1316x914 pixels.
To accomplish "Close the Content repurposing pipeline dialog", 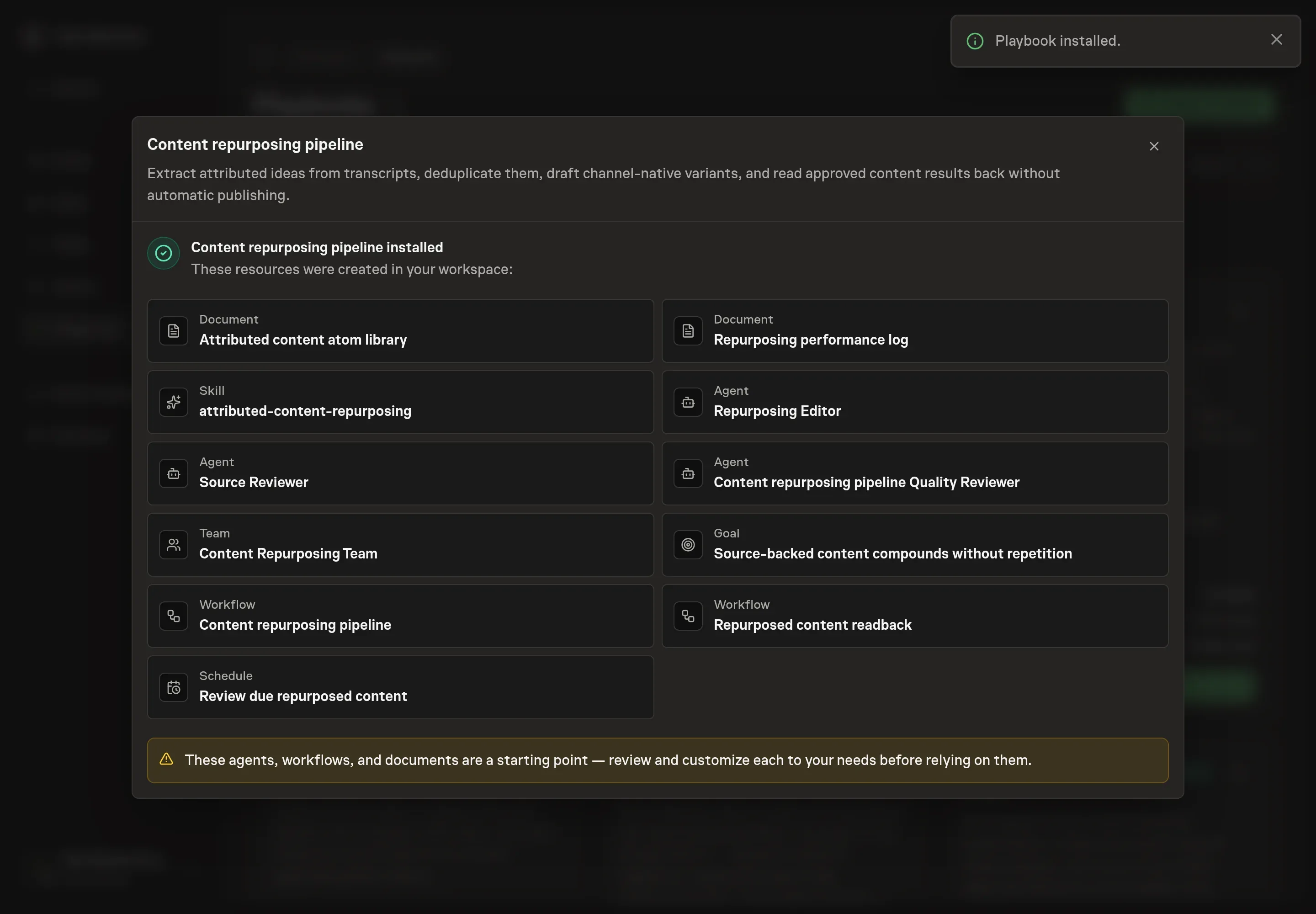I will coord(1153,147).
